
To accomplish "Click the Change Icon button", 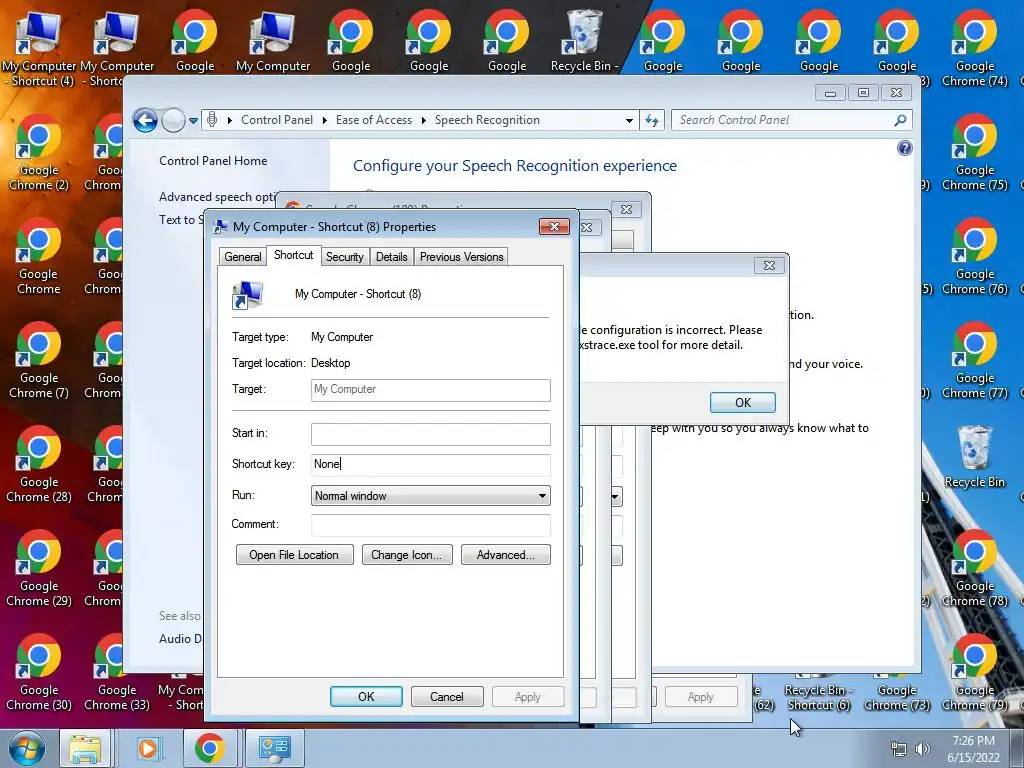I will point(407,554).
